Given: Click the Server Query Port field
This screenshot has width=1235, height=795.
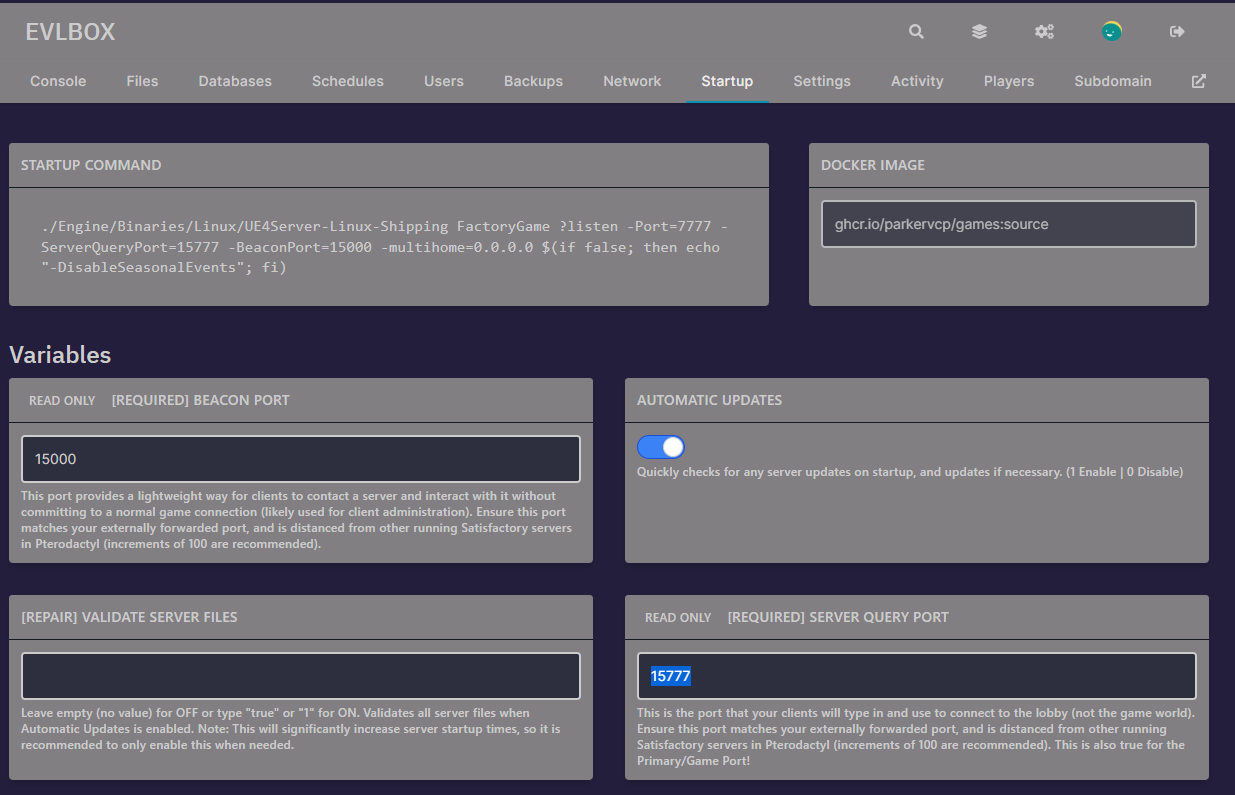Looking at the screenshot, I should tap(917, 676).
